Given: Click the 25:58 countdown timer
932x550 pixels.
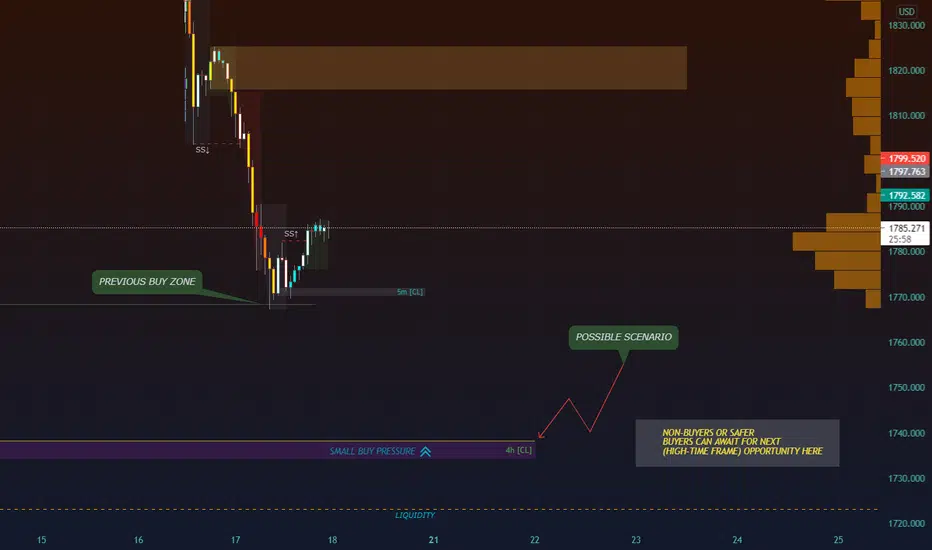Looking at the screenshot, I should point(900,239).
